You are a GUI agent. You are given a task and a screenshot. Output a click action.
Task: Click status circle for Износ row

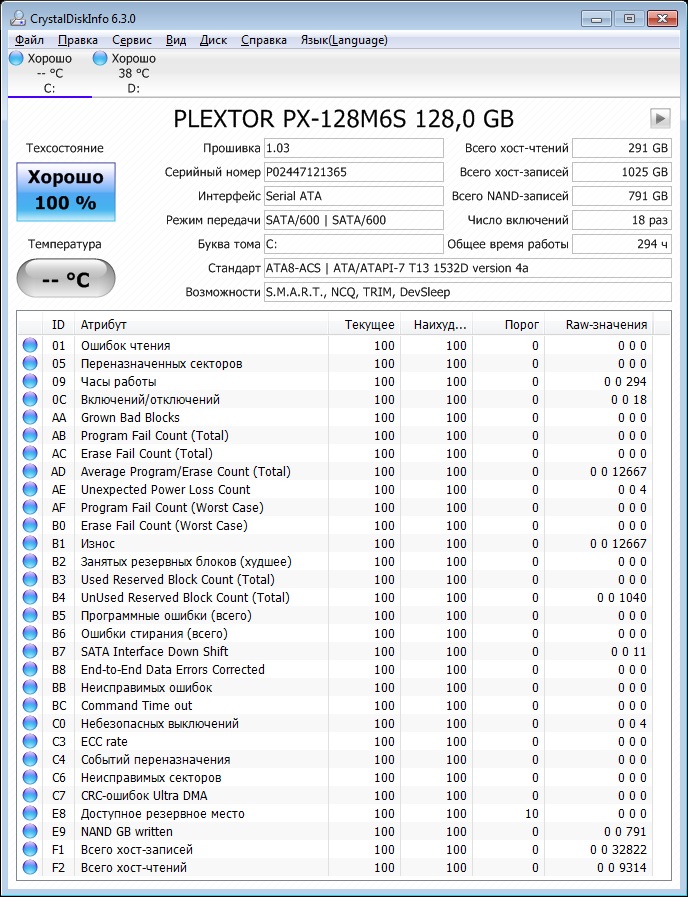click(x=30, y=543)
